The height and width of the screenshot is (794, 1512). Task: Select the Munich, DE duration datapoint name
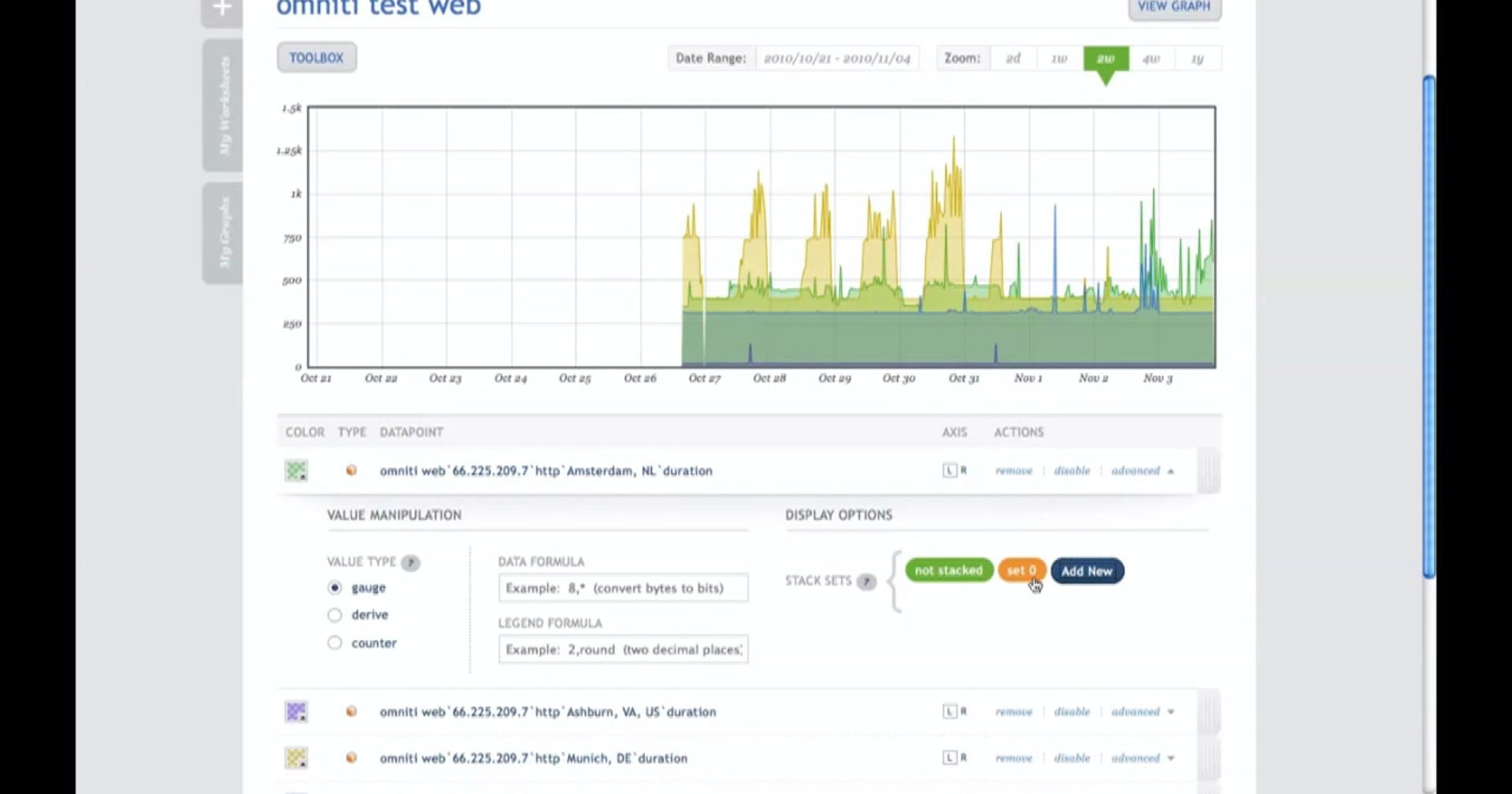click(x=533, y=758)
